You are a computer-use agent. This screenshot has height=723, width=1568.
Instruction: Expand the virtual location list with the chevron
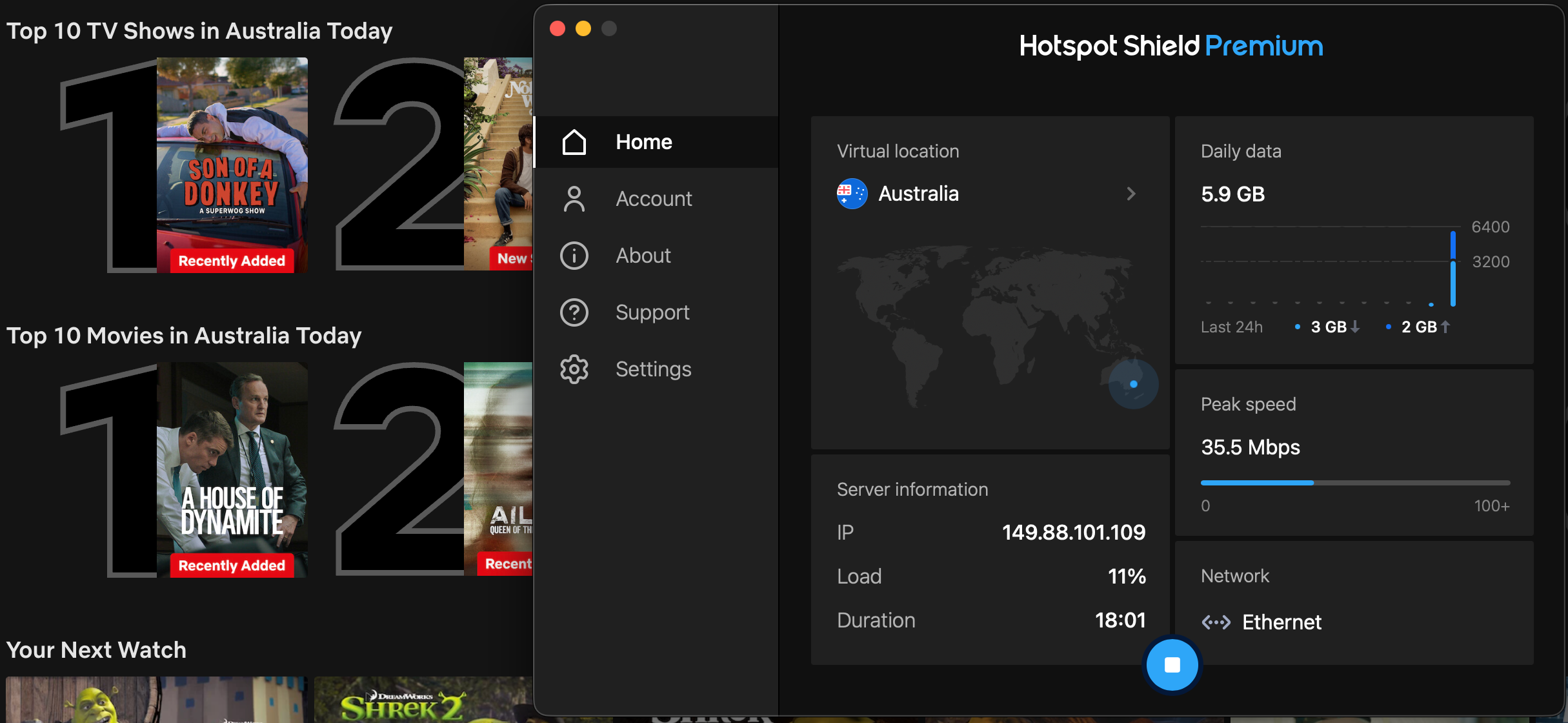[x=1131, y=194]
